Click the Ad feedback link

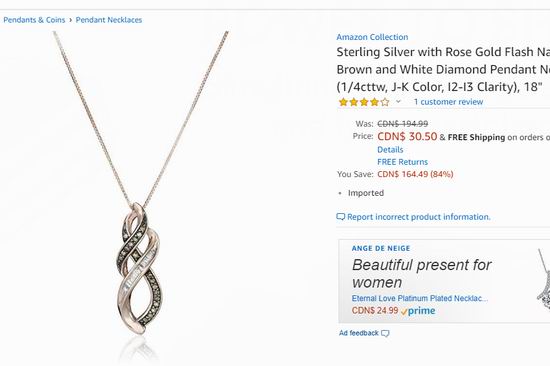click(359, 333)
